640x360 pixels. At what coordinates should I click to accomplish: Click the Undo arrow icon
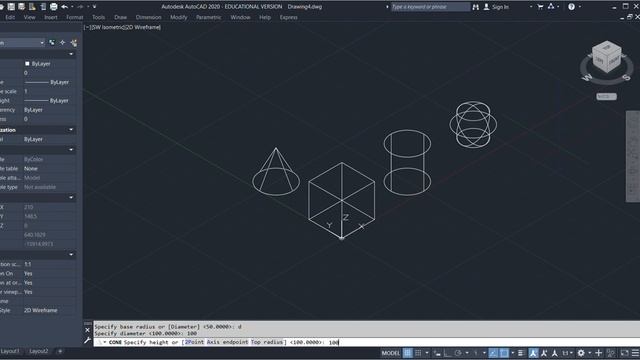(64, 7)
